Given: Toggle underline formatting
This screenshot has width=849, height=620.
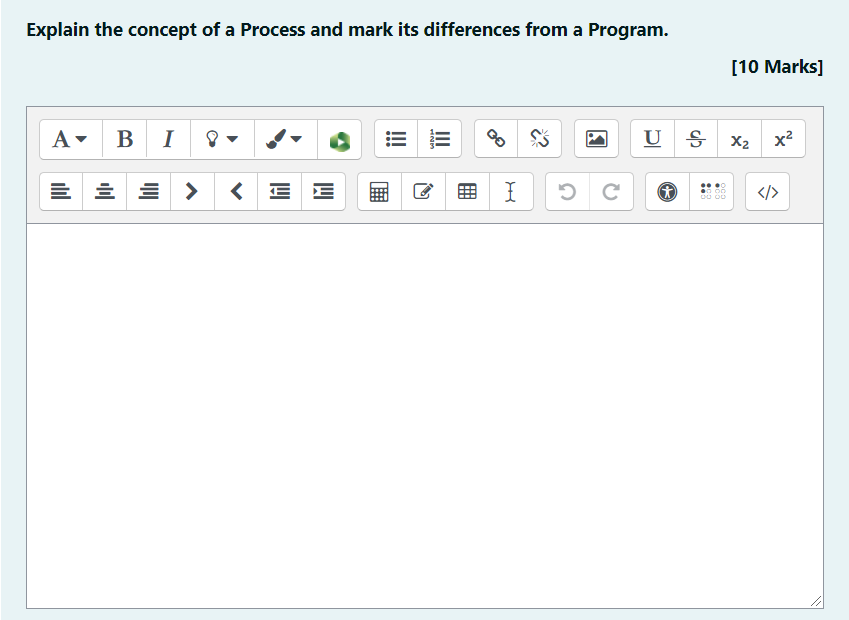Looking at the screenshot, I should (x=652, y=139).
